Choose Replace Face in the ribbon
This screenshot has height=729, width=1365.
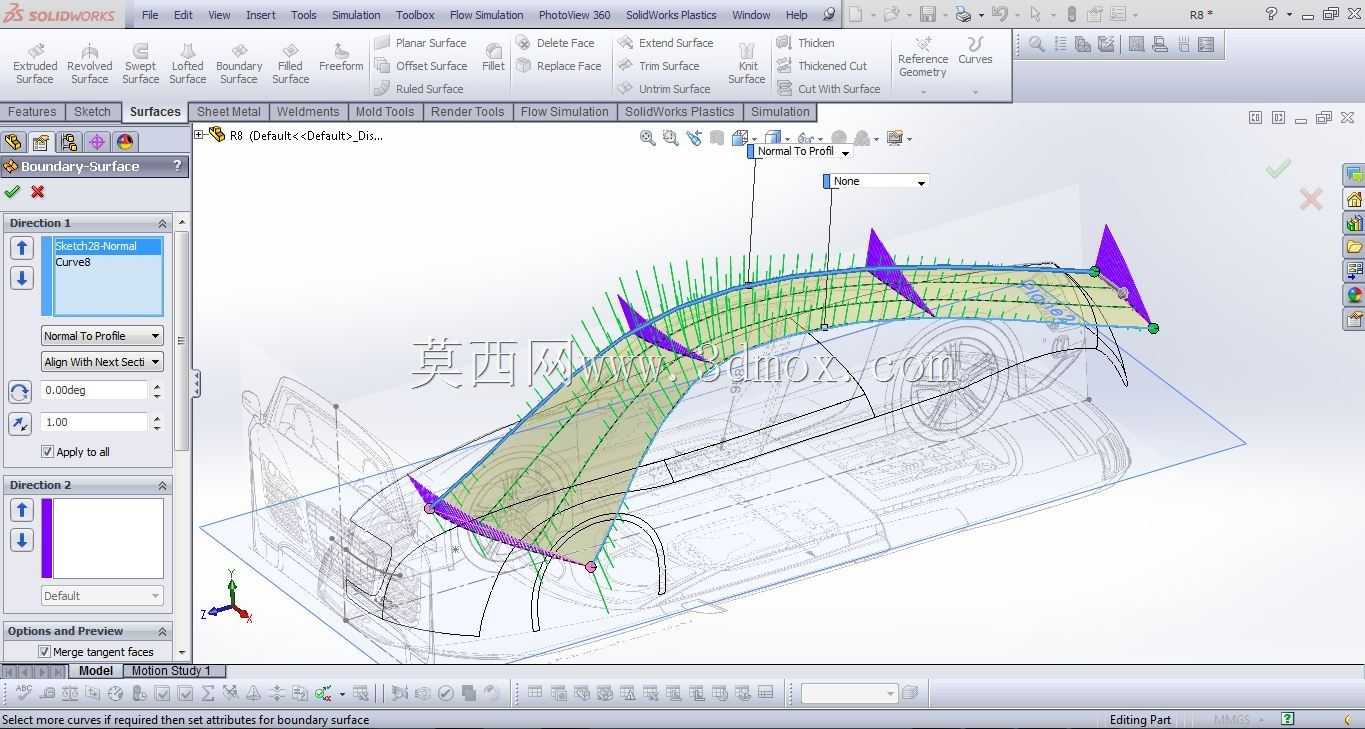tap(559, 66)
